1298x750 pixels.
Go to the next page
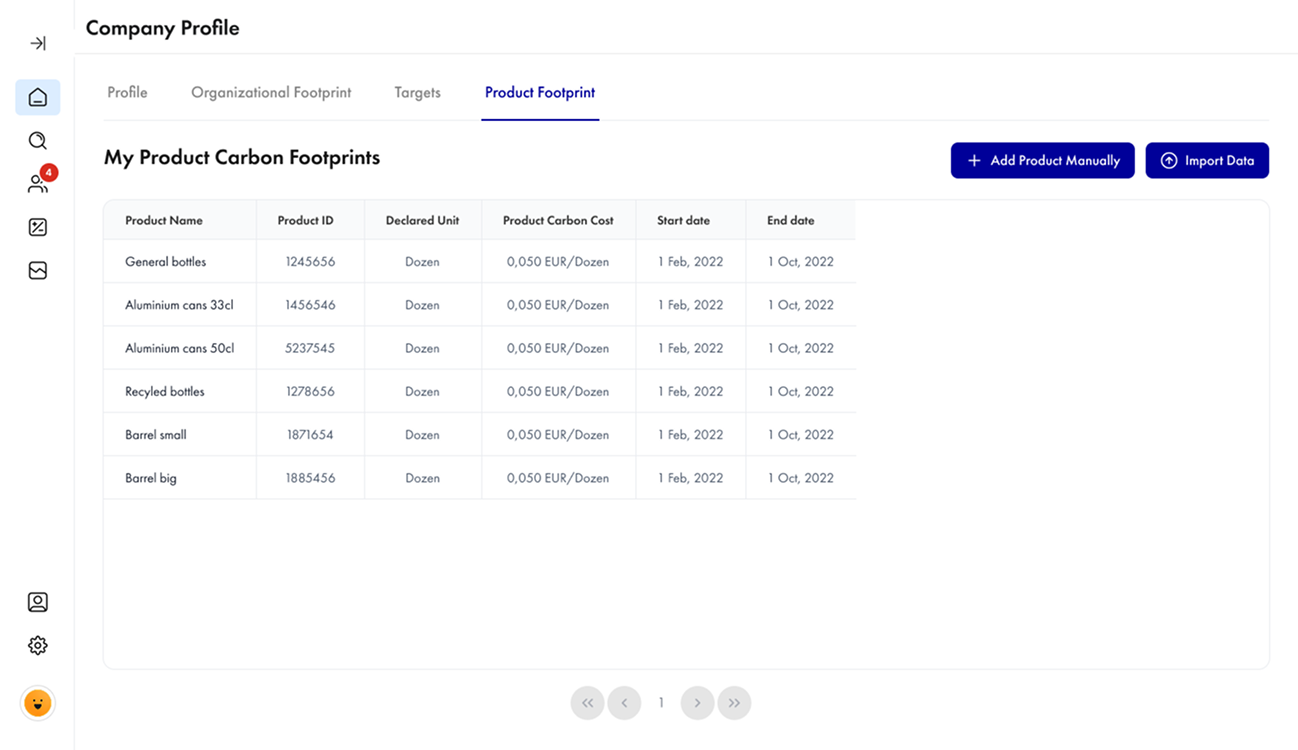(697, 703)
